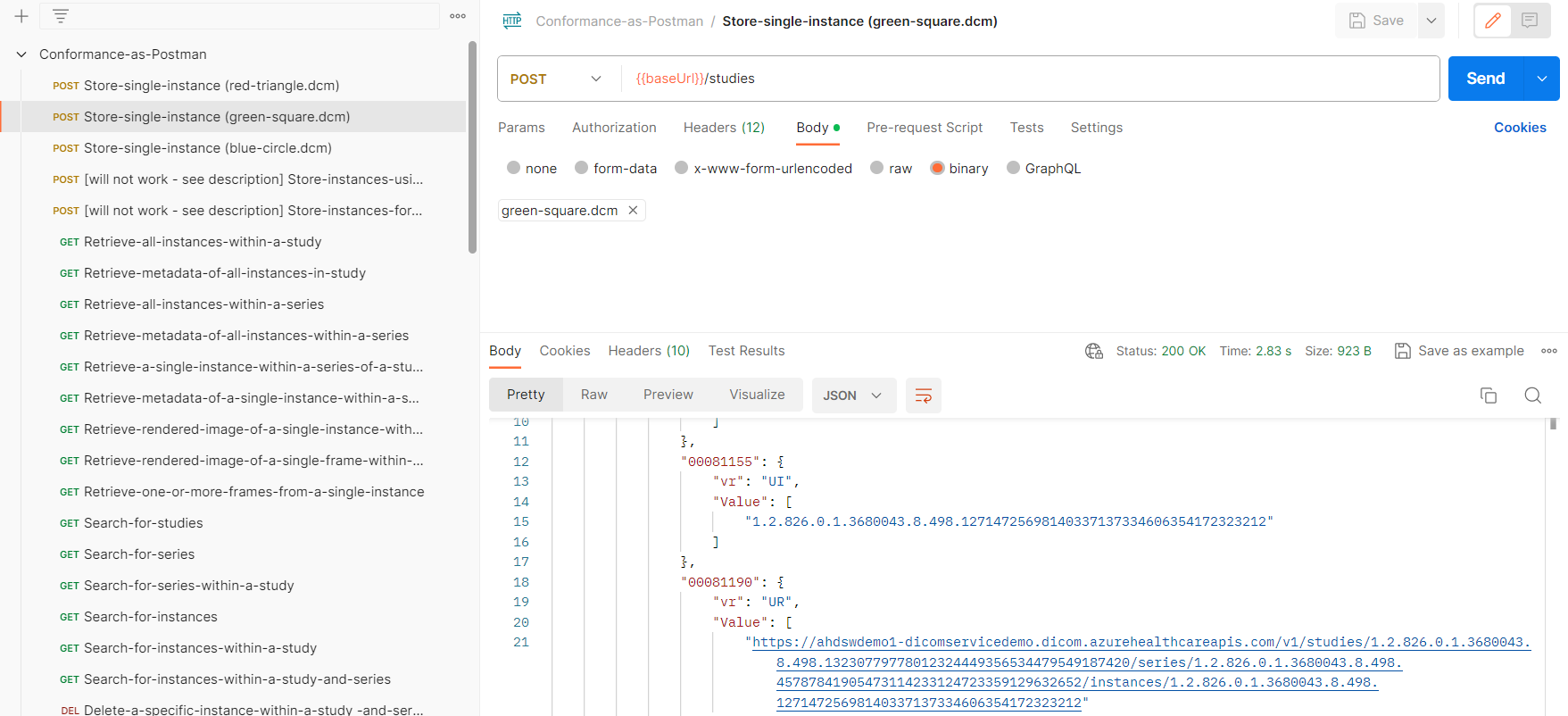Screen dimensions: 1568x716
Task: Click the plus icon to create new collection
Action: [21, 16]
